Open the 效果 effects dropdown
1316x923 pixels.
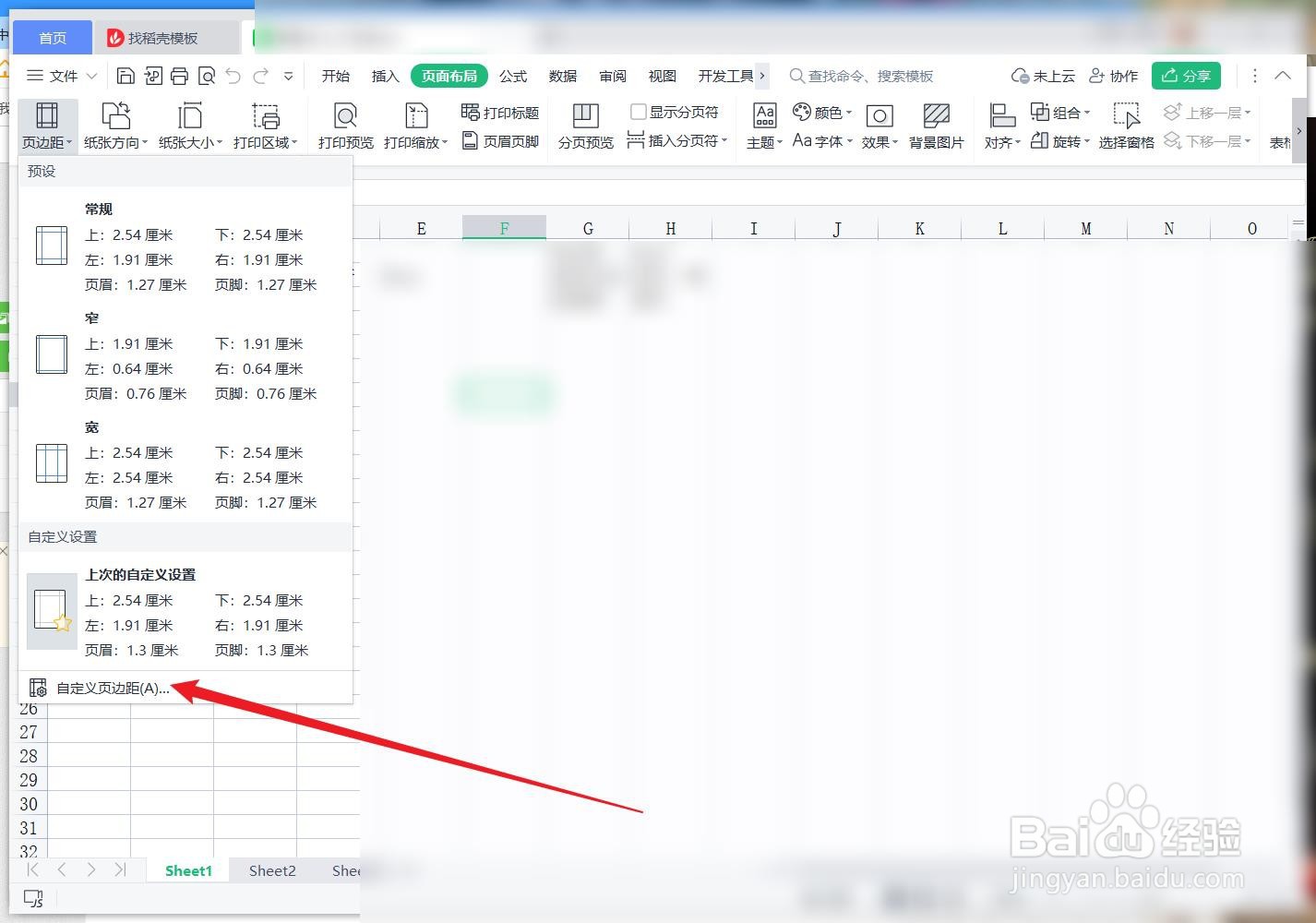pos(879,126)
